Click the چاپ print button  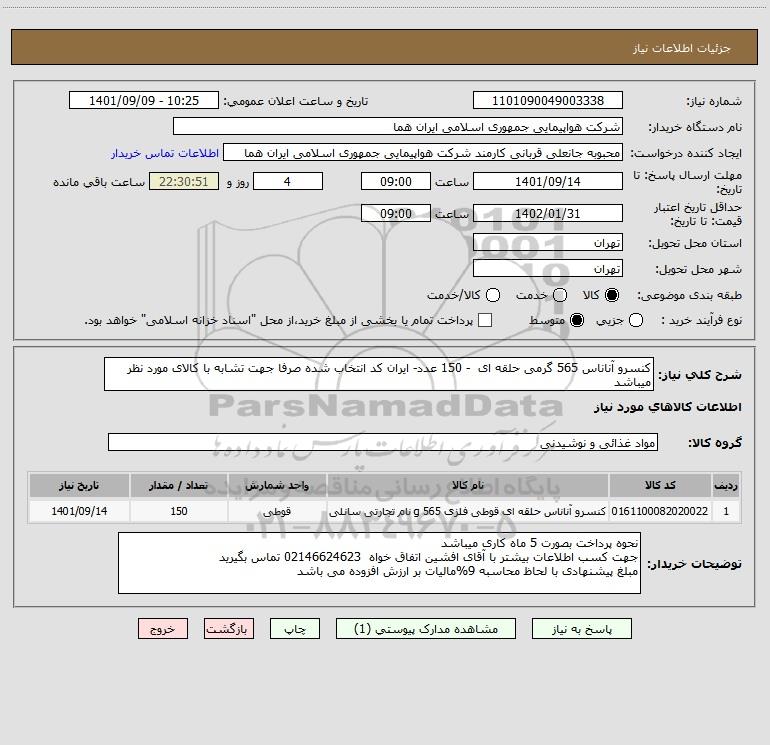pos(295,629)
